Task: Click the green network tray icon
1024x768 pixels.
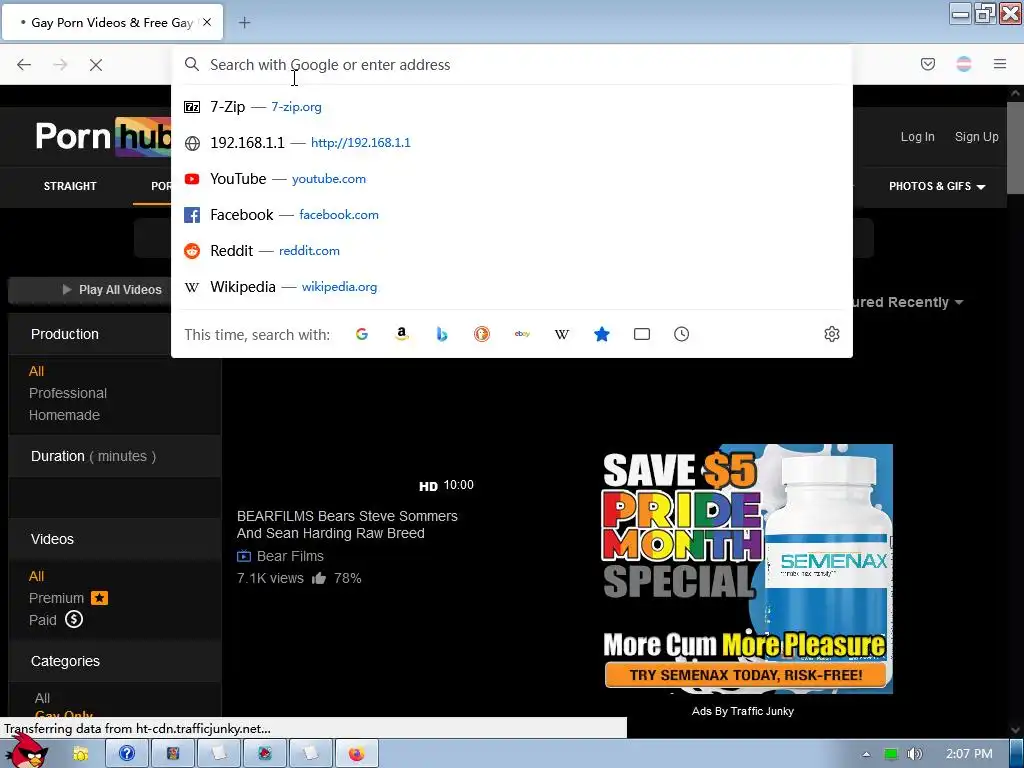Action: pyautogui.click(x=891, y=754)
